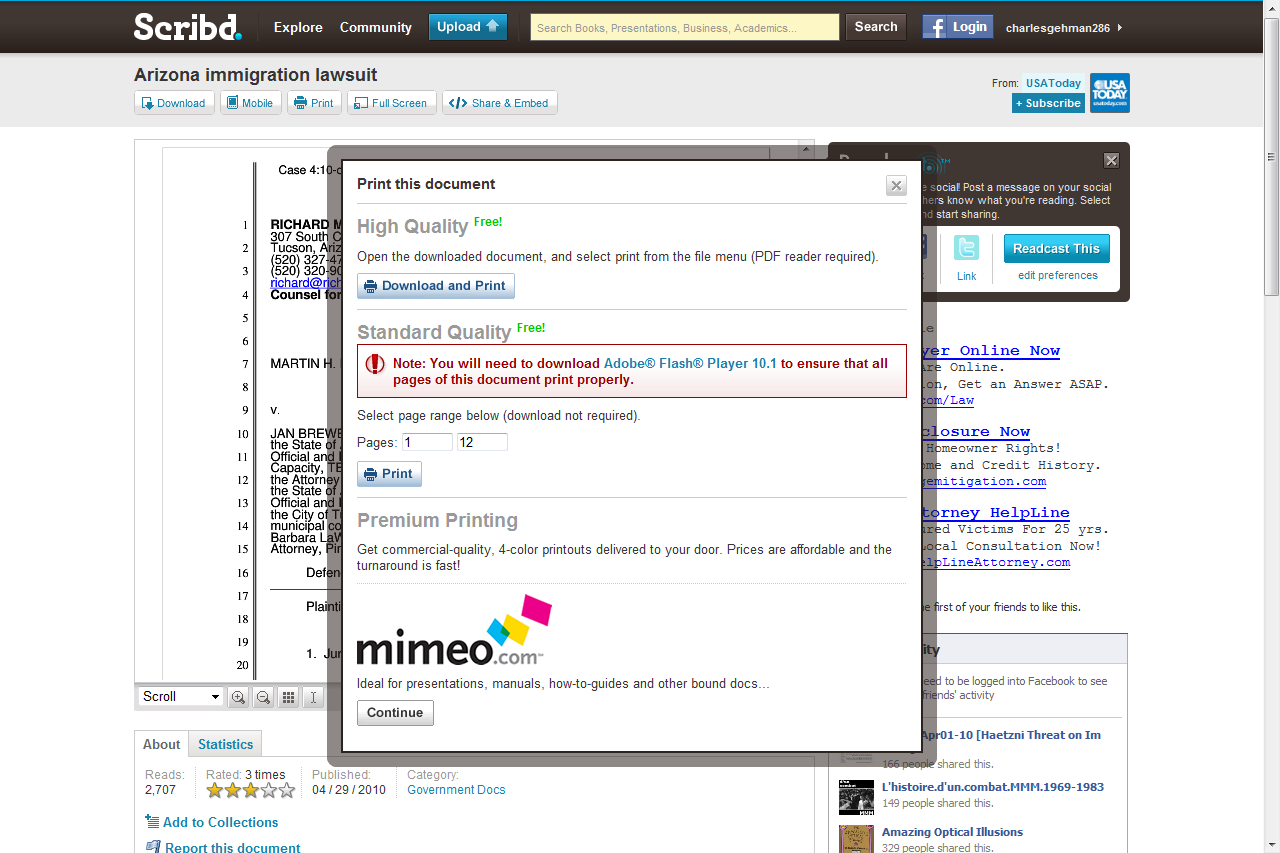Click the Link label under Twitter
Screen dimensions: 1280x853
[x=966, y=276]
